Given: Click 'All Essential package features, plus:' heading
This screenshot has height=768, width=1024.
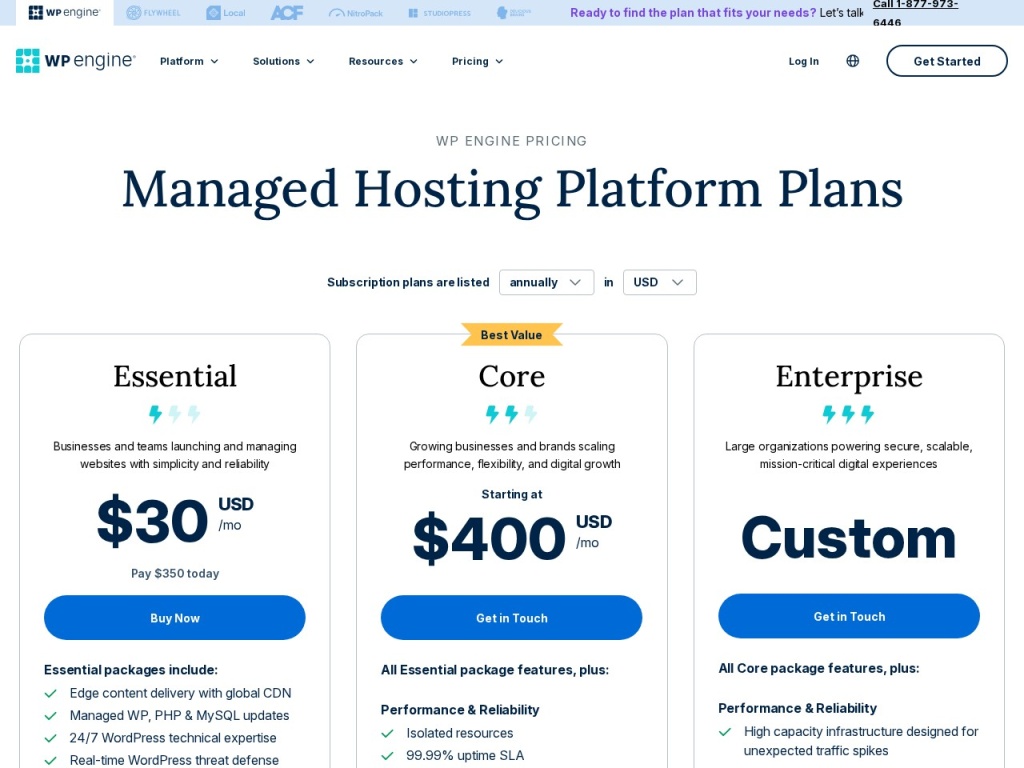Looking at the screenshot, I should pos(494,669).
